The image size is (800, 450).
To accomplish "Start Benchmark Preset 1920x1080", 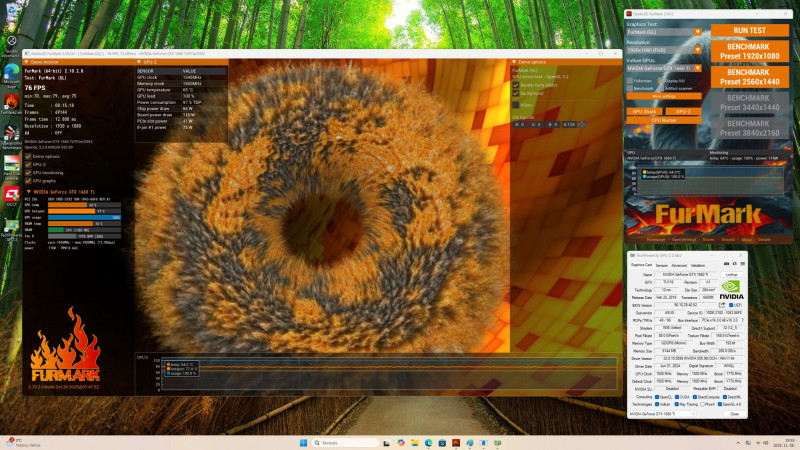I will click(x=749, y=51).
